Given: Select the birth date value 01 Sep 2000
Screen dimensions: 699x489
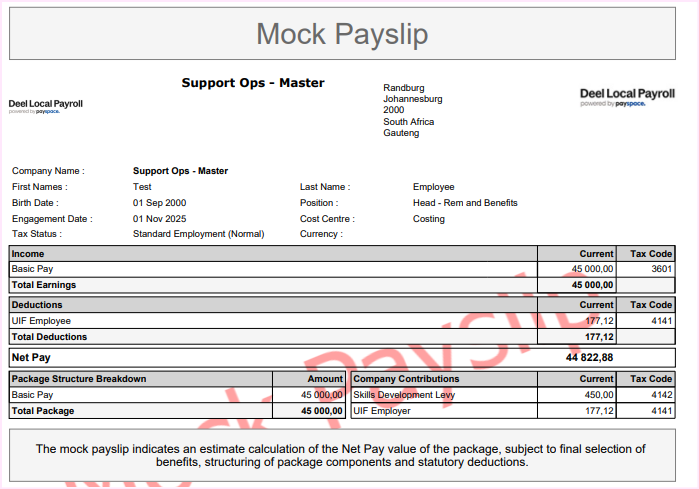Looking at the screenshot, I should 159,203.
